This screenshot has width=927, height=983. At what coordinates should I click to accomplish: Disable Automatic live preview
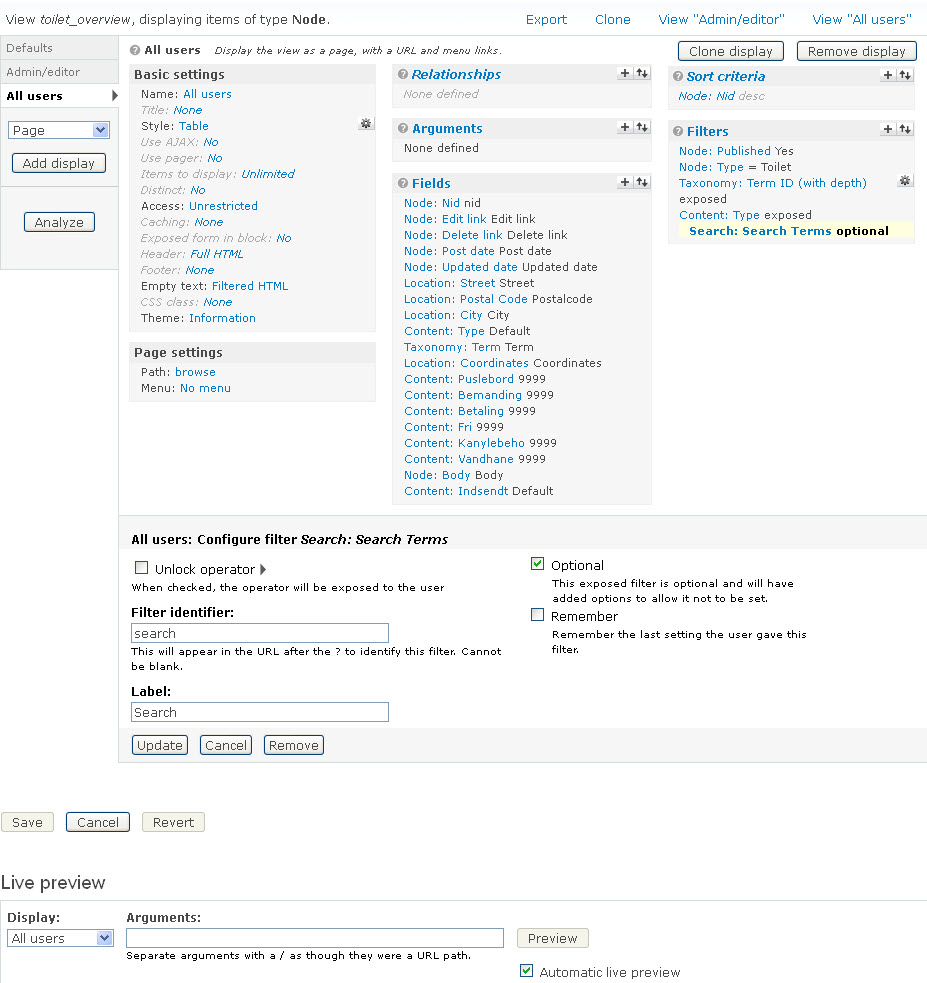pyautogui.click(x=525, y=971)
